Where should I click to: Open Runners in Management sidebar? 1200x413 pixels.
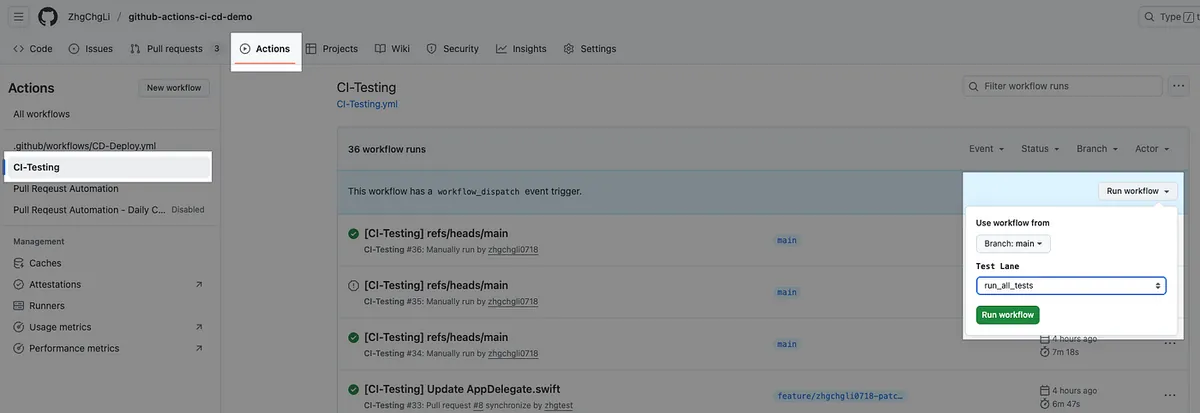click(x=47, y=306)
